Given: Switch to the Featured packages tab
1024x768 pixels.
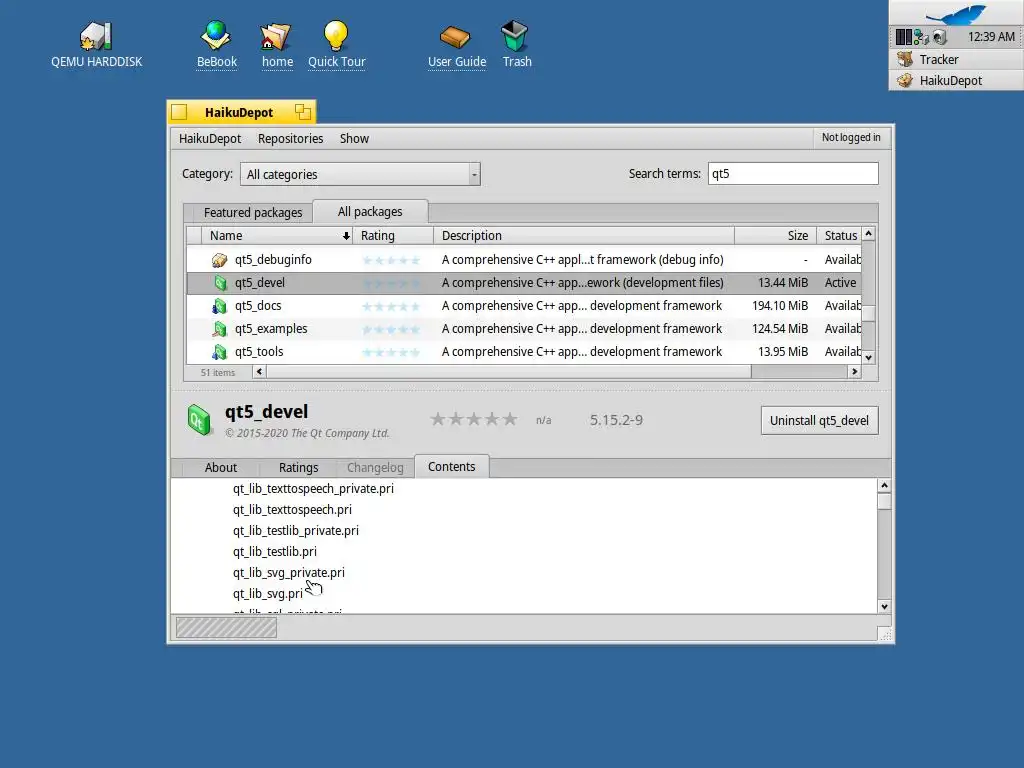Looking at the screenshot, I should click(253, 212).
